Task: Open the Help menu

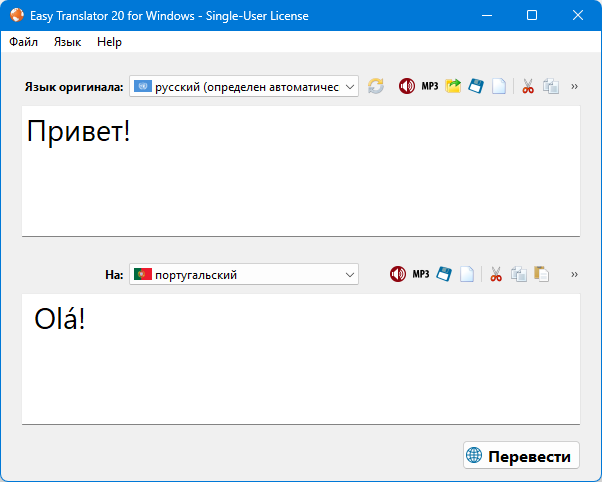Action: [x=109, y=42]
